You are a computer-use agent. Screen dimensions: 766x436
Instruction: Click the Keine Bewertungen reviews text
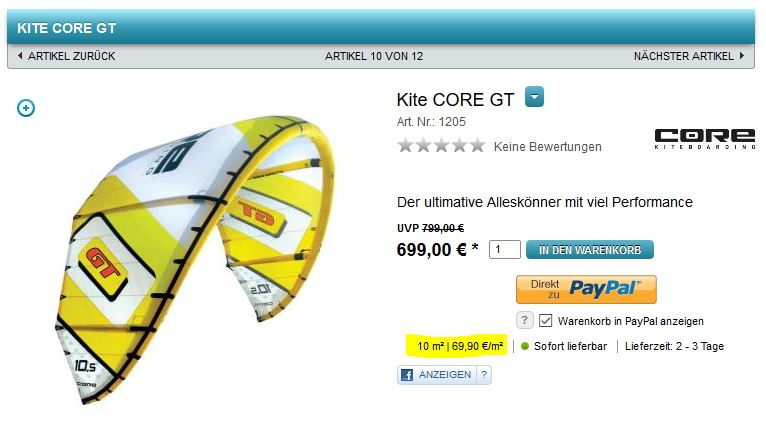pos(548,147)
